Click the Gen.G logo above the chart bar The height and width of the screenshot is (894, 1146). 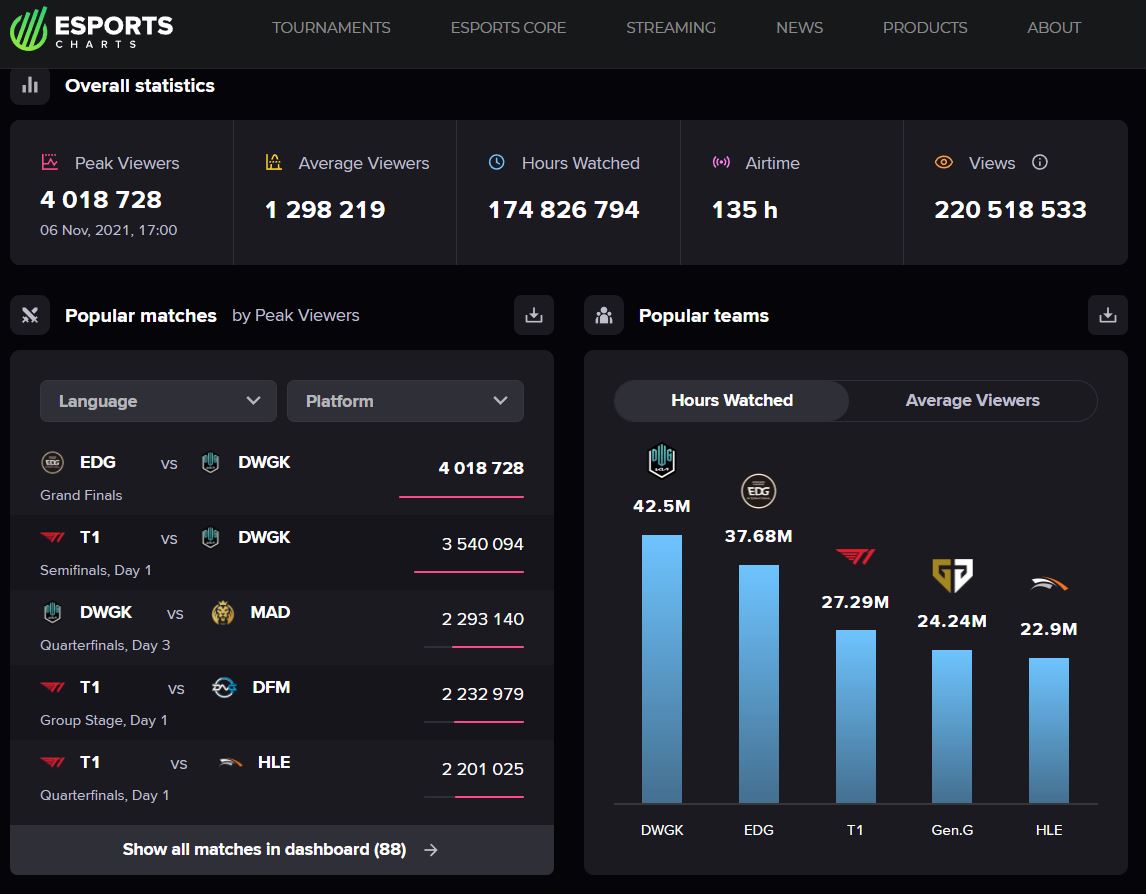pyautogui.click(x=952, y=575)
